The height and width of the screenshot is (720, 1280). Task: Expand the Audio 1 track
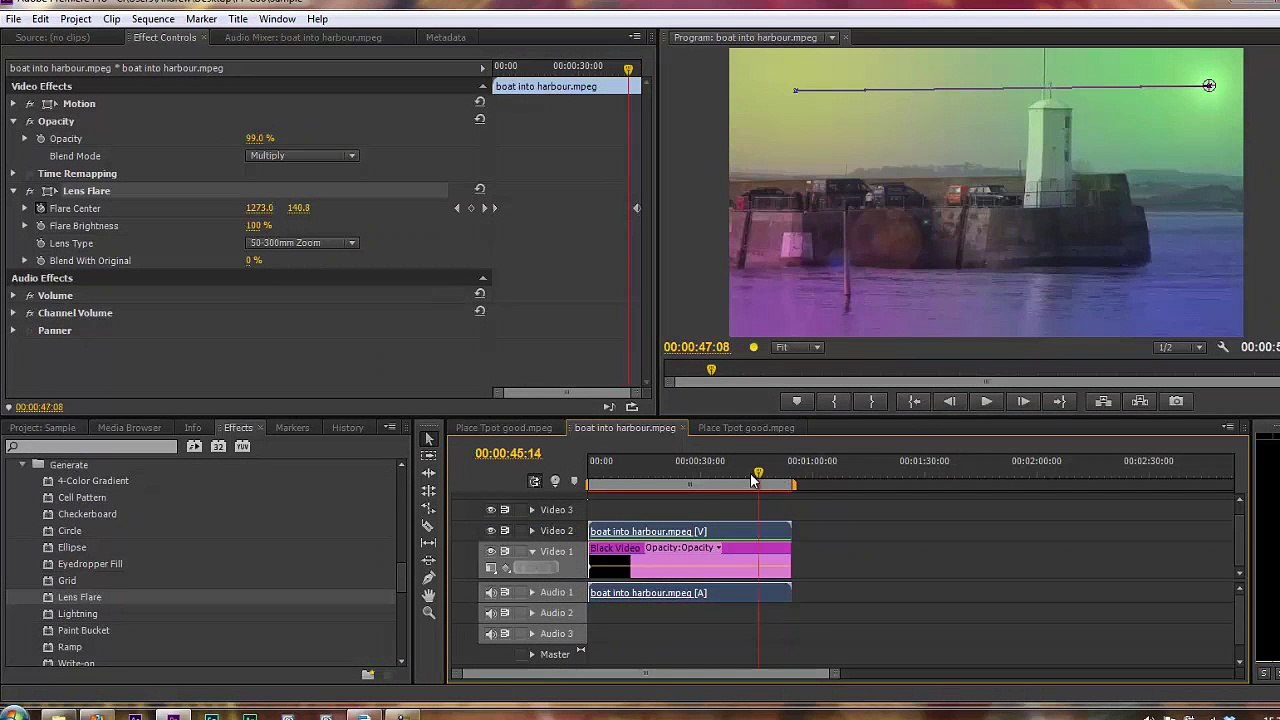point(532,593)
